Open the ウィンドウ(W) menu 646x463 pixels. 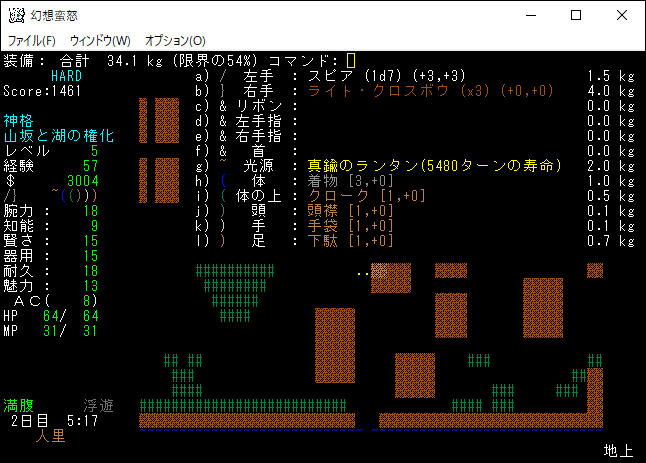click(100, 40)
